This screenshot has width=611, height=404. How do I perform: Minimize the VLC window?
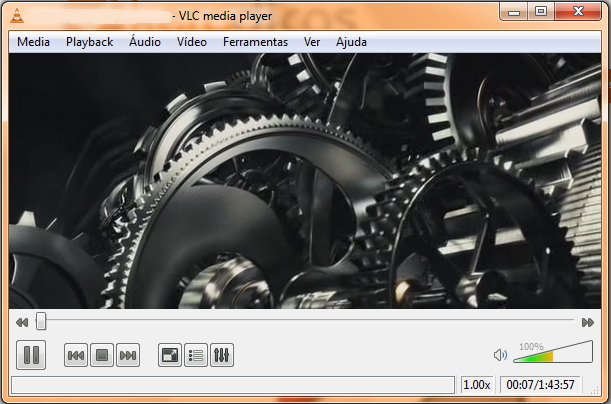pyautogui.click(x=514, y=12)
